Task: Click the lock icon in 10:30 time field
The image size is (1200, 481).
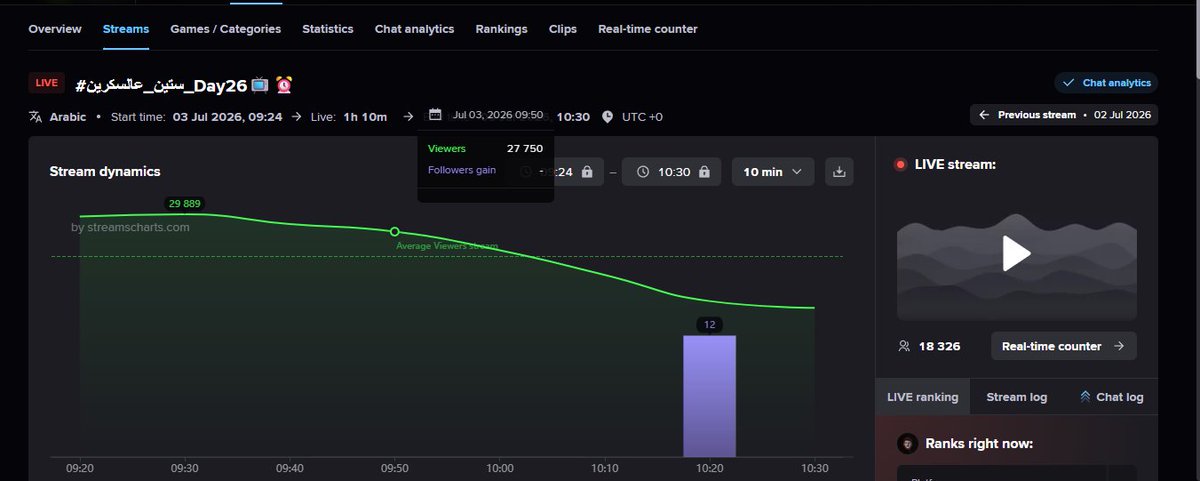Action: coord(704,172)
